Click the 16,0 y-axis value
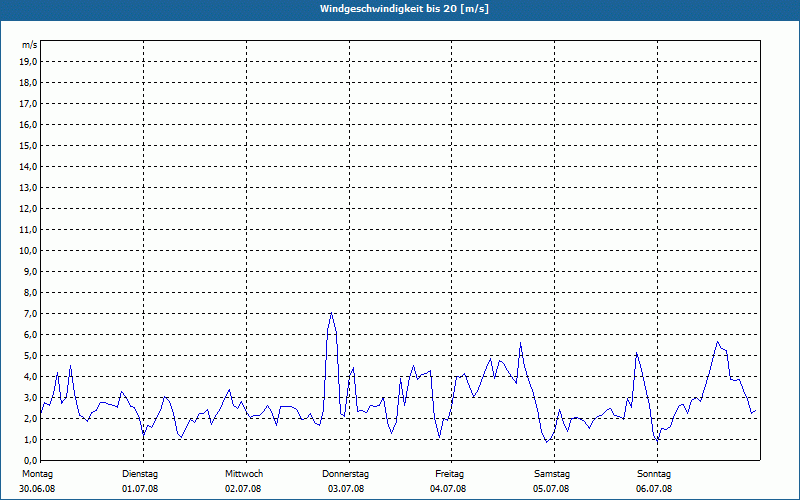Screen dimensions: 800x500 point(28,124)
